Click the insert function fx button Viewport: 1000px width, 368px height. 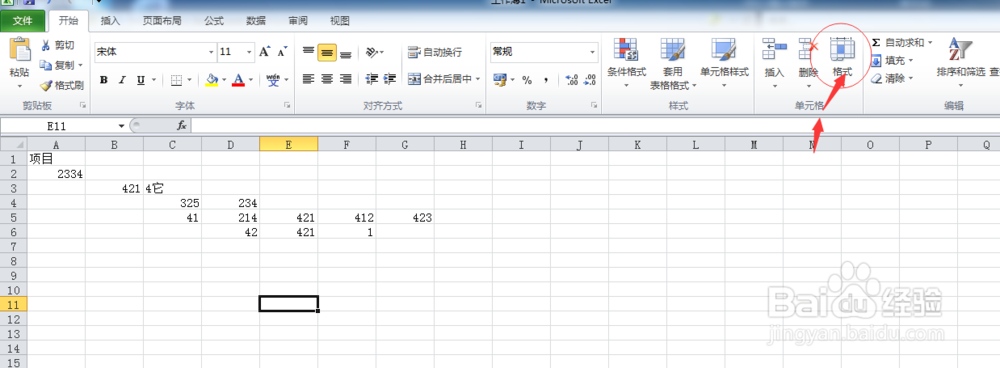(182, 126)
